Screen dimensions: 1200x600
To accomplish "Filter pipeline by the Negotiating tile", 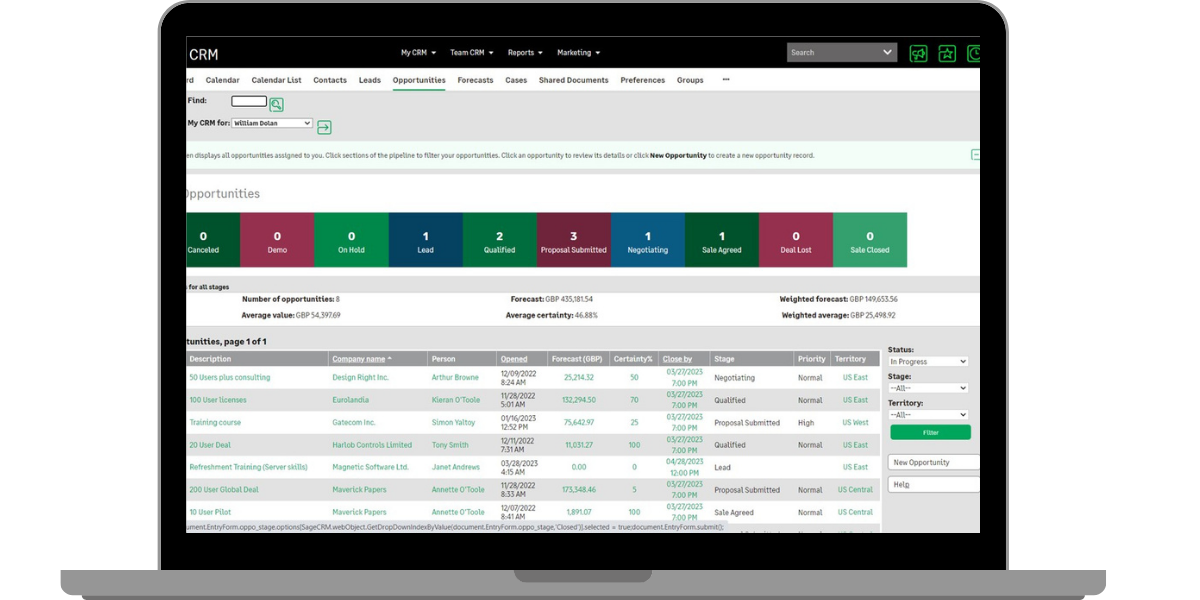I will pos(647,240).
